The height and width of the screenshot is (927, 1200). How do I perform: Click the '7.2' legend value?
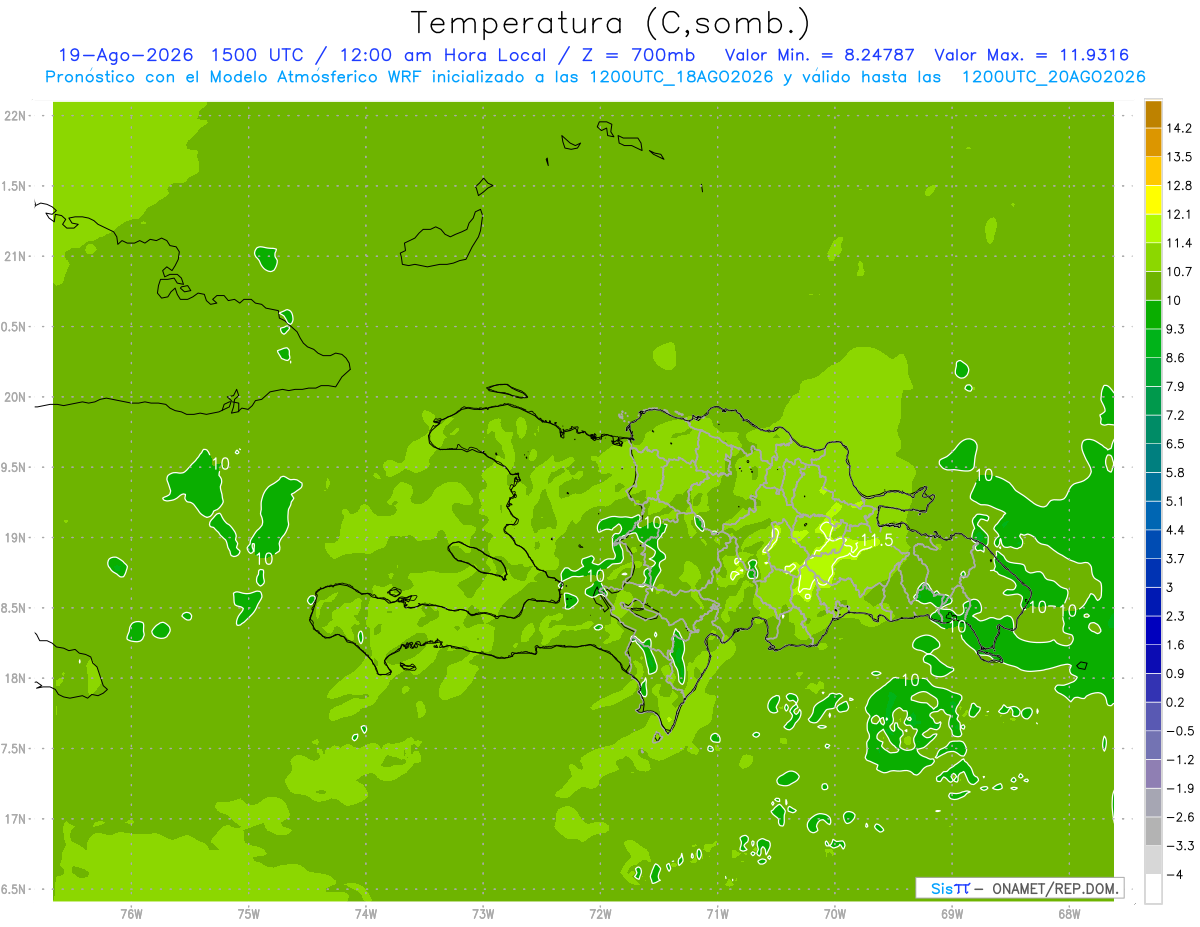(1175, 415)
